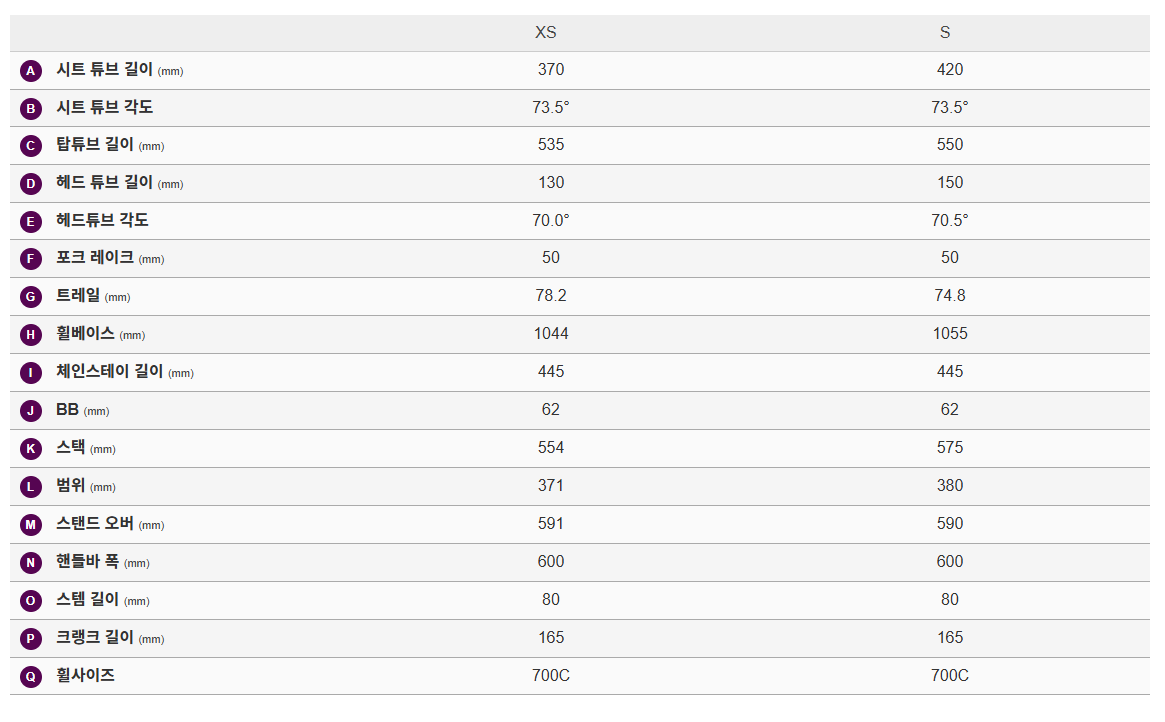Screen dimensions: 1165x722
Task: Click the circular A badge icon
Action: (31, 71)
